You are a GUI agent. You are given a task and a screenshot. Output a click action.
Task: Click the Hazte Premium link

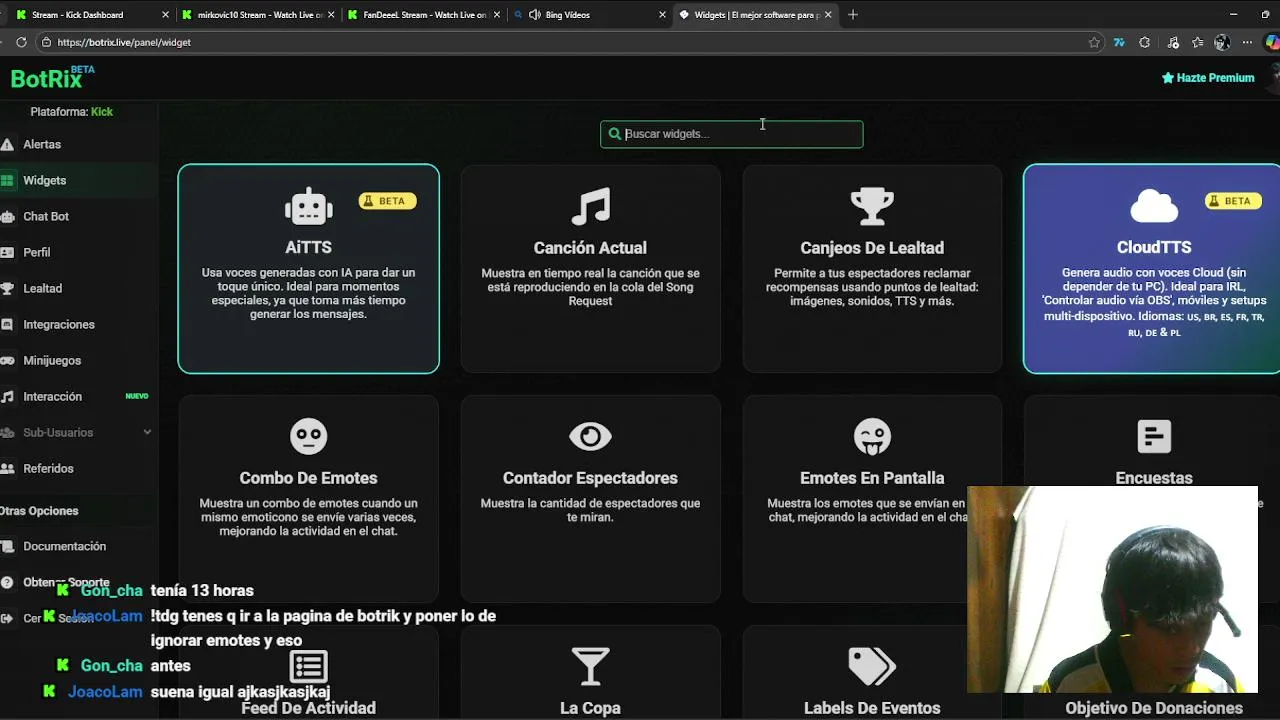(x=1208, y=78)
